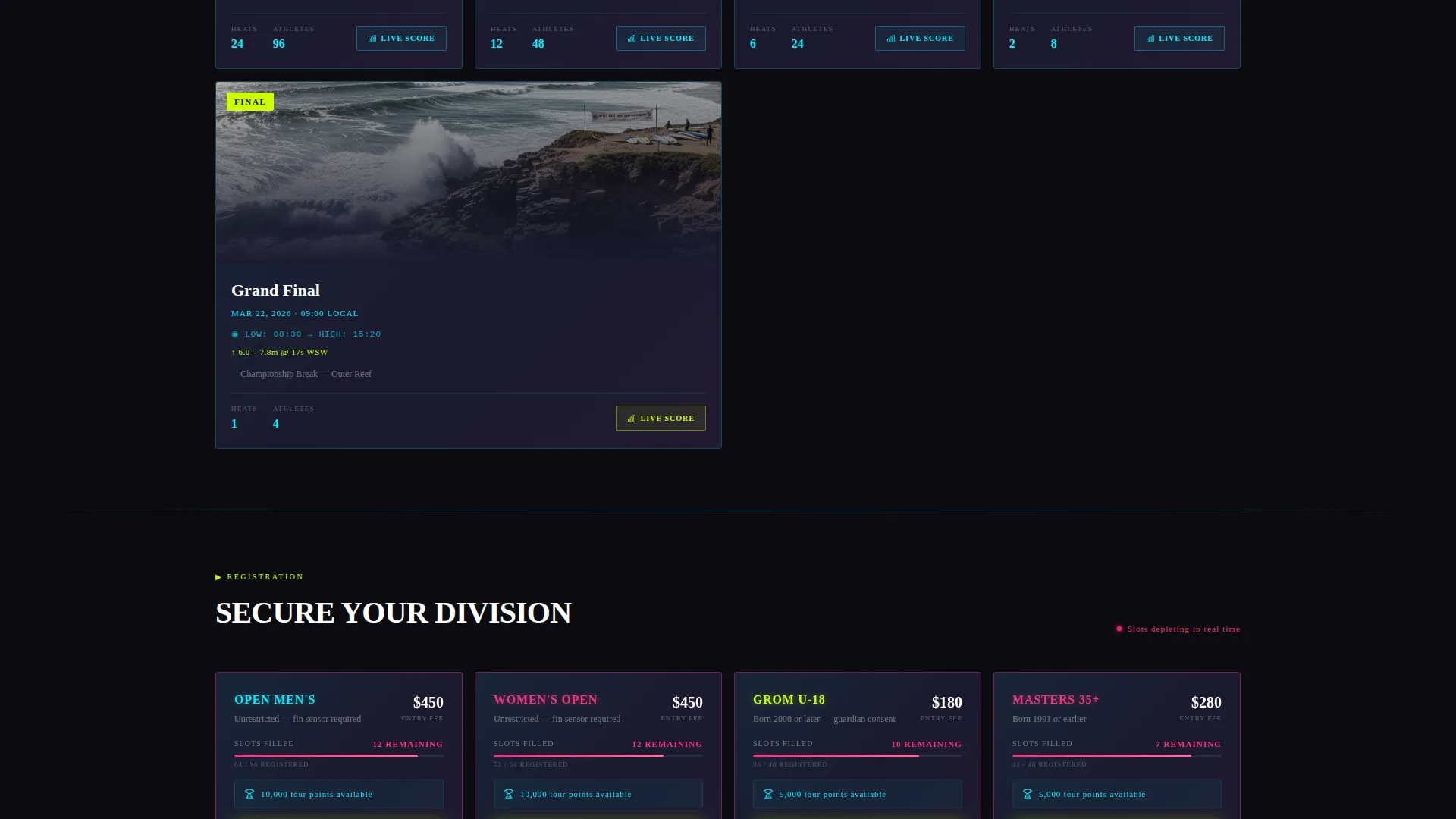Select the Grand Final title

click(x=275, y=290)
